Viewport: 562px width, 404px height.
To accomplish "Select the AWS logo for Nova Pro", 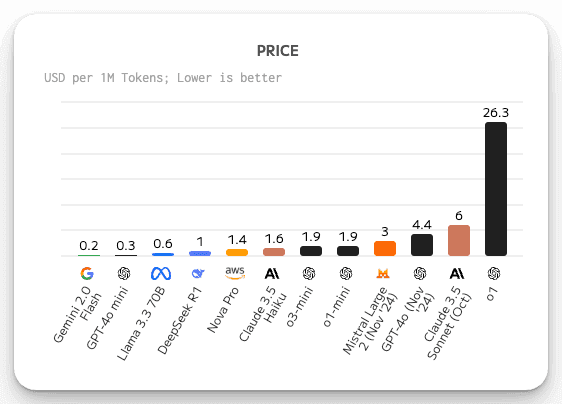I will tap(235, 273).
